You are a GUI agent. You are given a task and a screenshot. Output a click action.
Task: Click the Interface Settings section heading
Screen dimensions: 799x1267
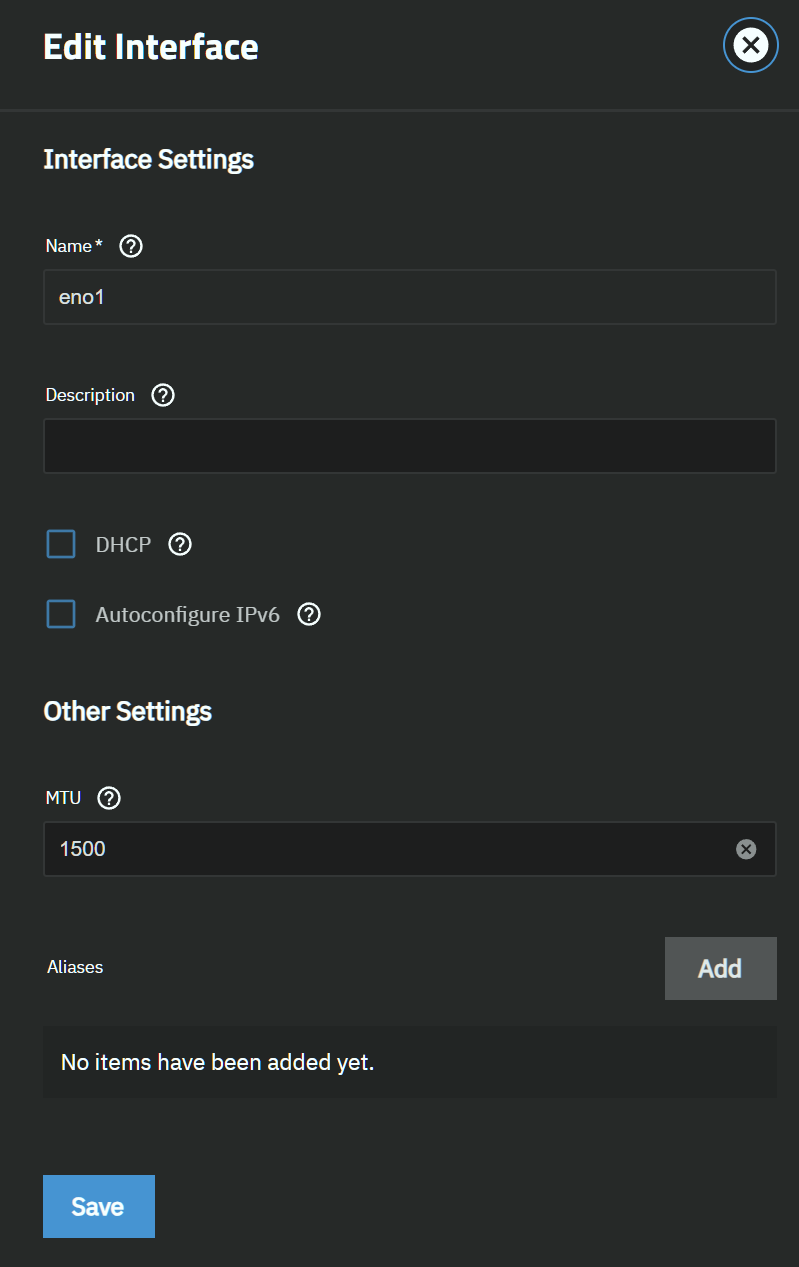148,159
